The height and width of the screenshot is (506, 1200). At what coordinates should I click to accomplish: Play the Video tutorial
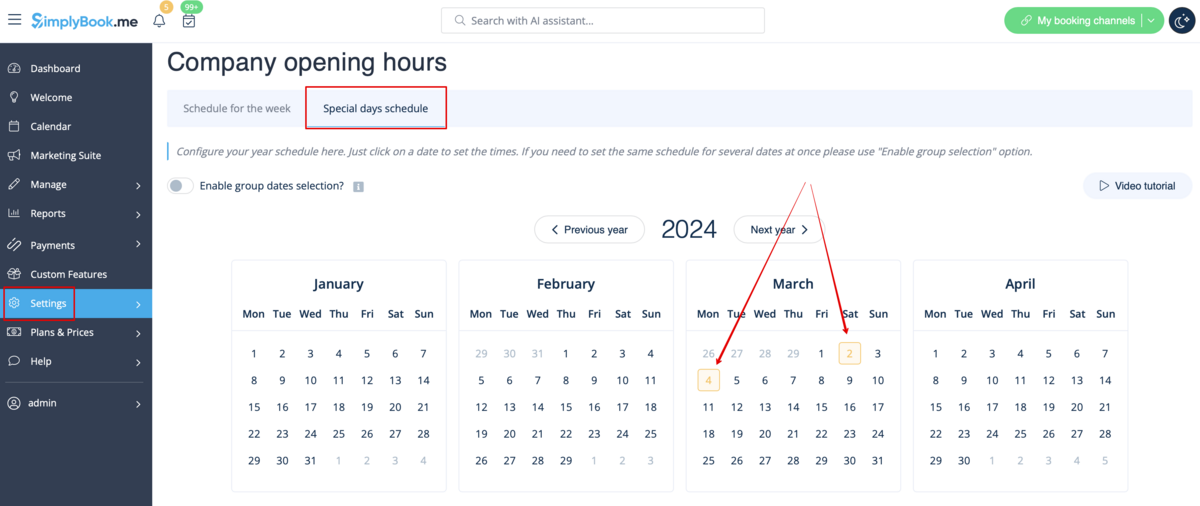[x=1137, y=186]
